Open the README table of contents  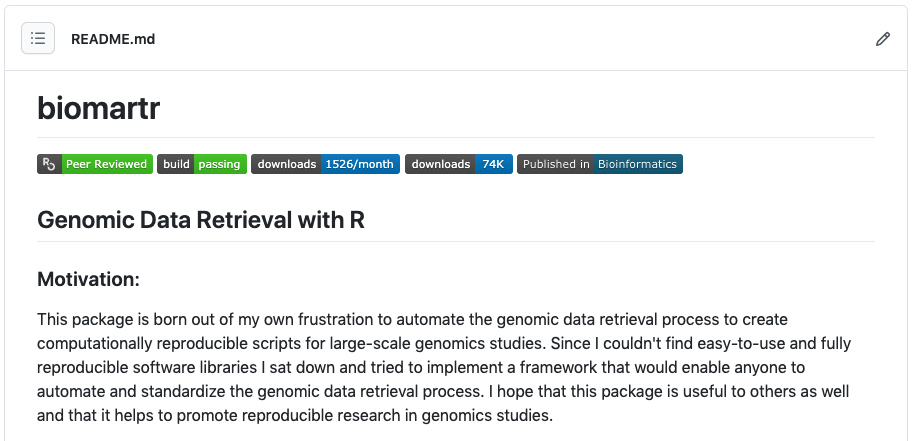(38, 39)
